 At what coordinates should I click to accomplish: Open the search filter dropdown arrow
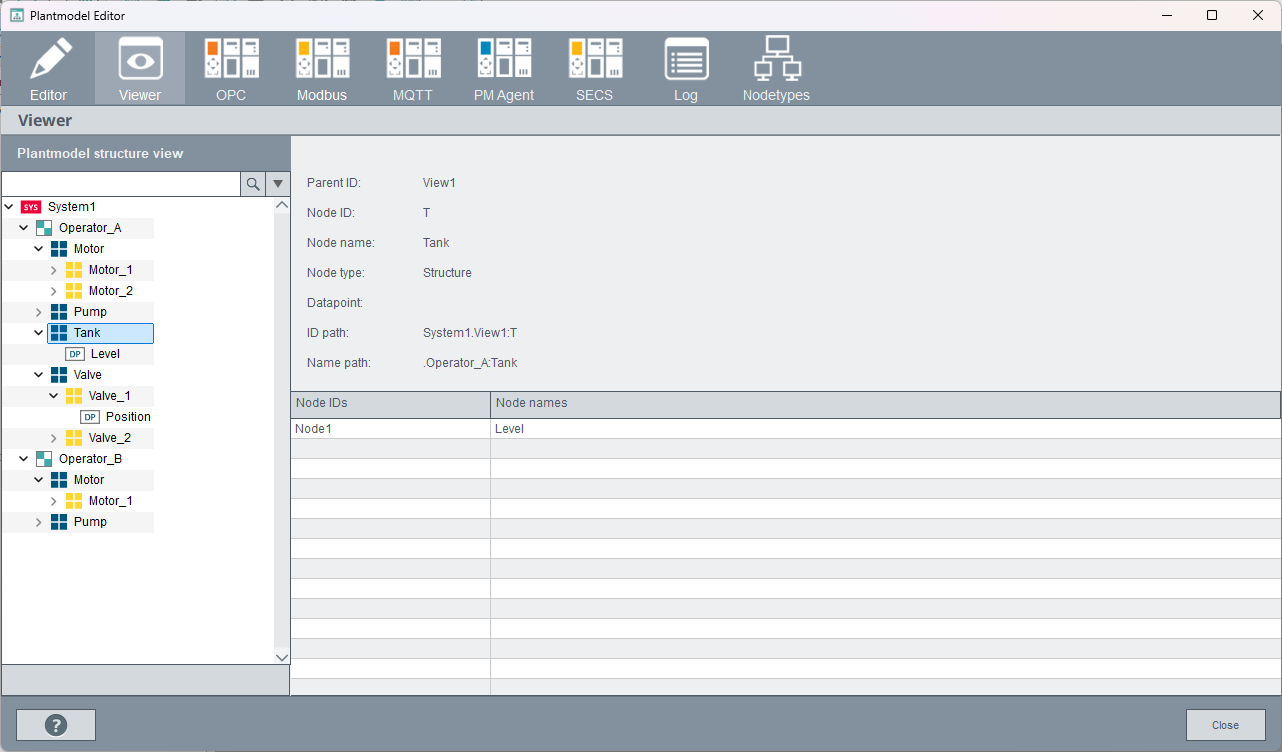click(278, 184)
